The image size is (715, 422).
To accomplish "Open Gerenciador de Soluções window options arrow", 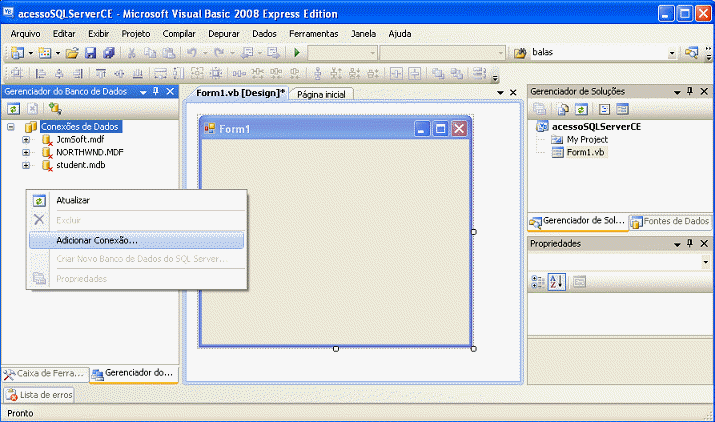I will pos(677,92).
